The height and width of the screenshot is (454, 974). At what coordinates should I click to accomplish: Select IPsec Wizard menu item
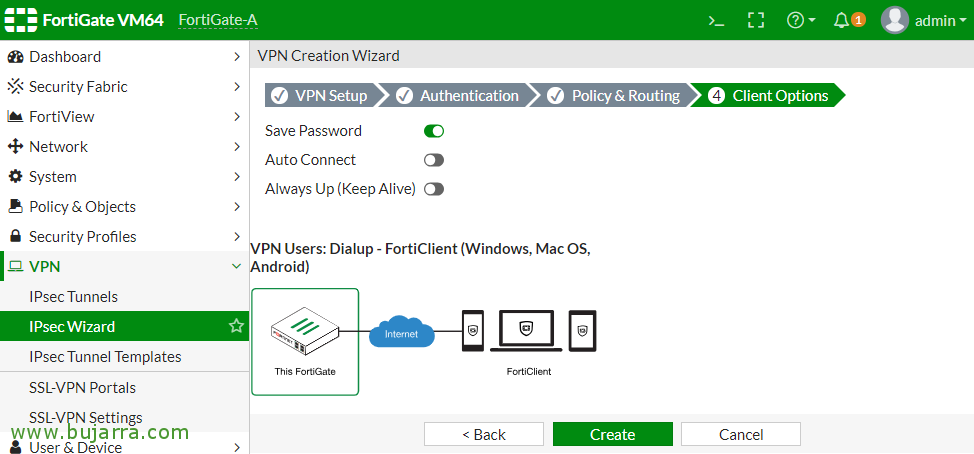point(124,327)
